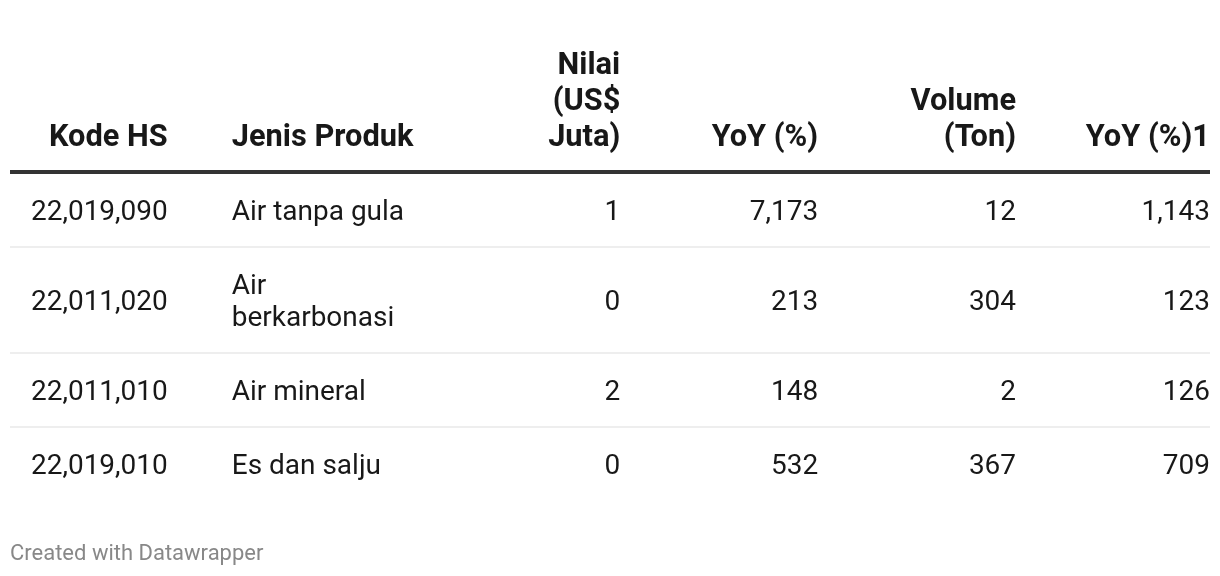1220x576 pixels.
Task: Select the Air berkarbonasi product cell
Action: (x=312, y=300)
